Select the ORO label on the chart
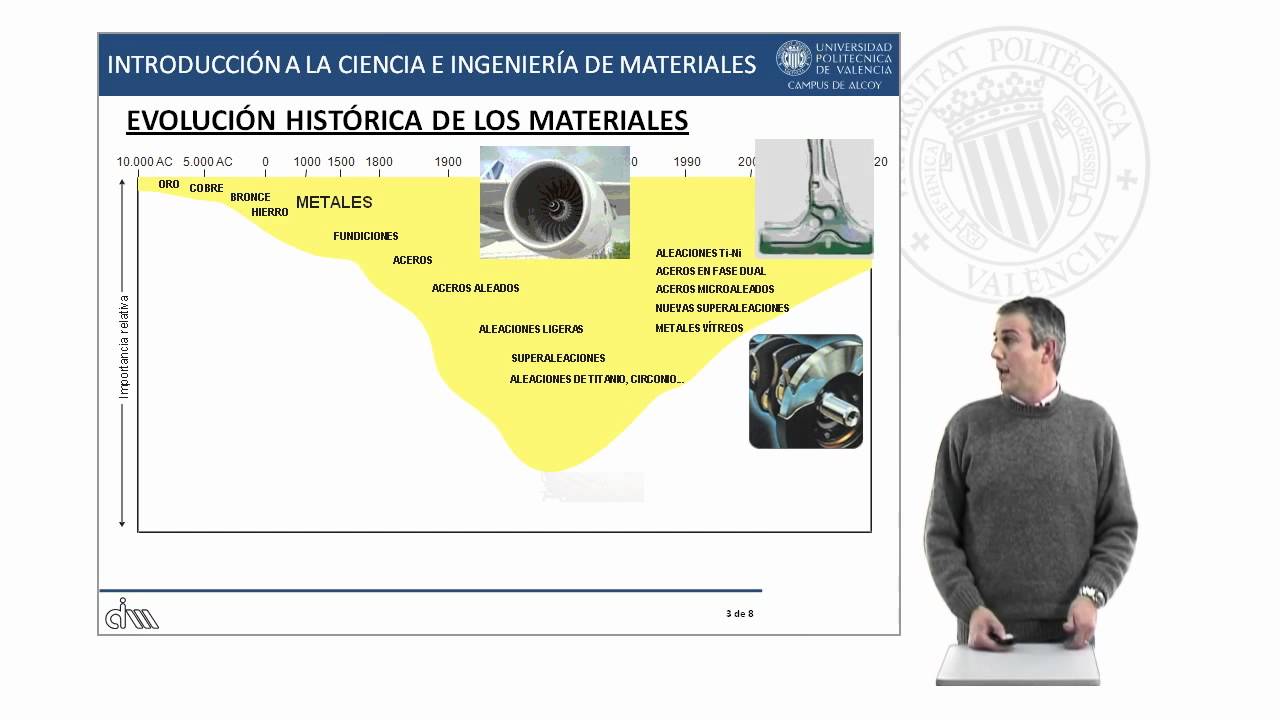This screenshot has width=1280, height=720. tap(169, 185)
